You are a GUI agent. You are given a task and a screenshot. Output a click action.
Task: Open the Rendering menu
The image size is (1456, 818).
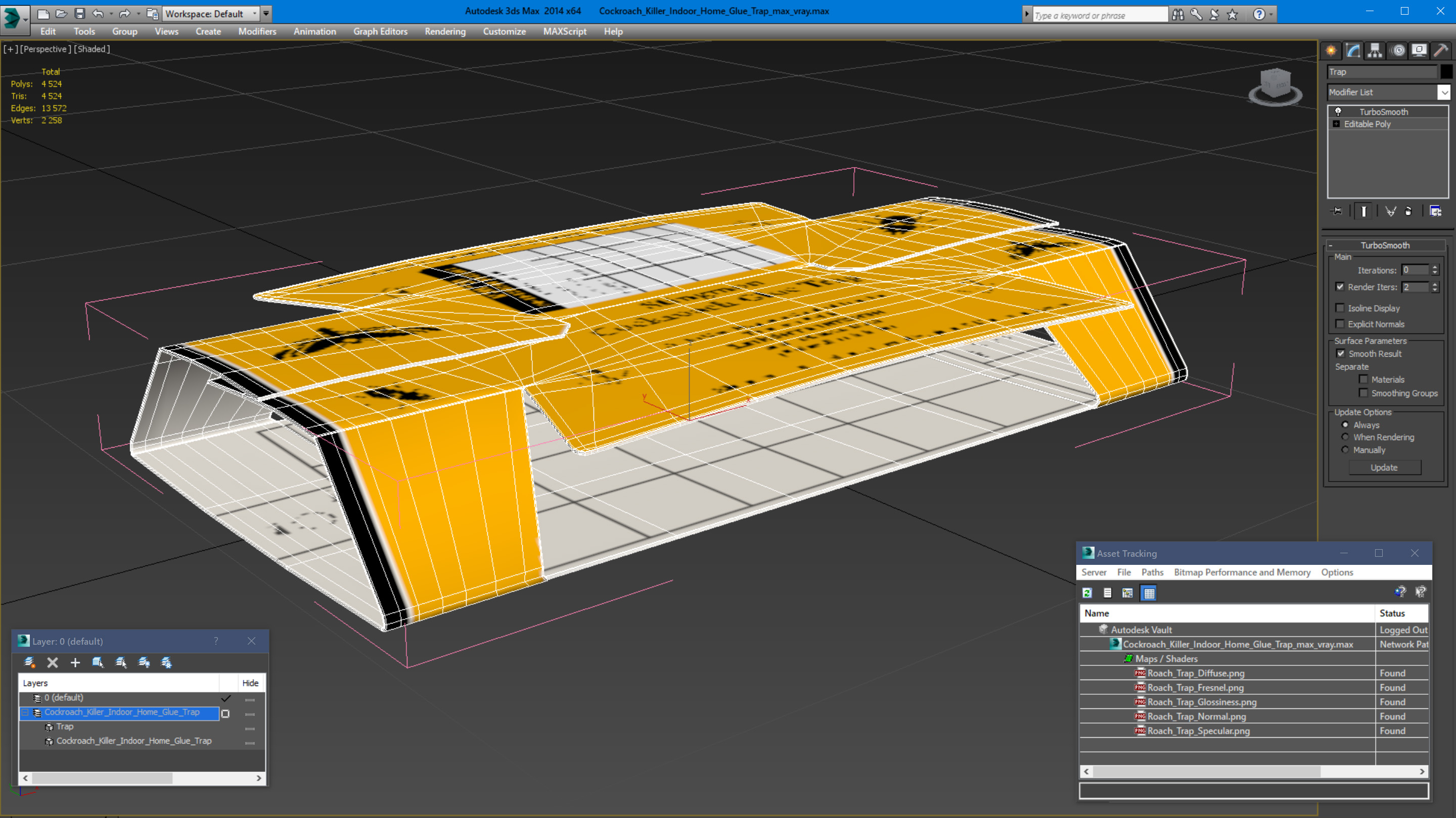(x=445, y=32)
